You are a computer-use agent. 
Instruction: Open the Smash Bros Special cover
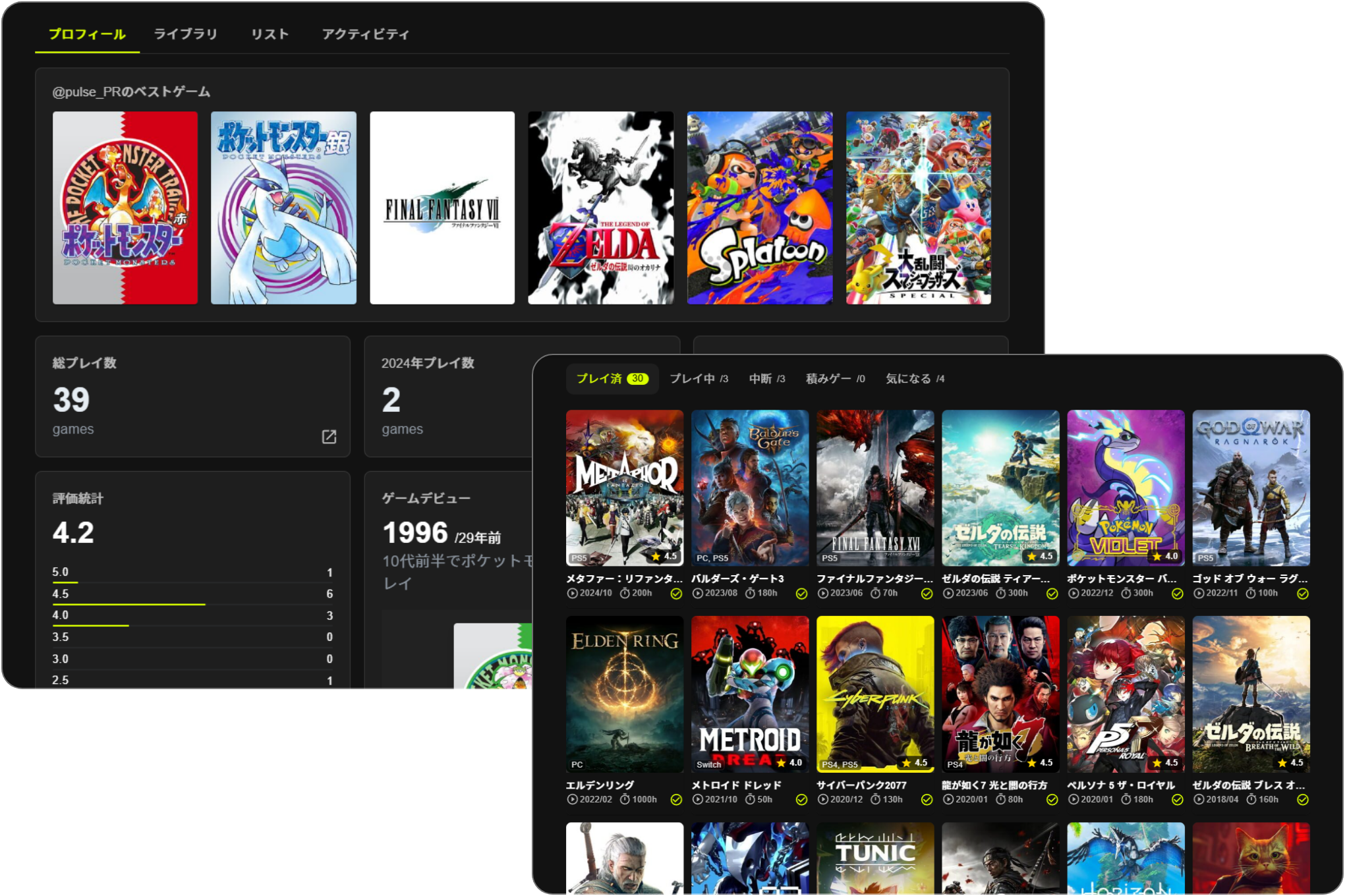[x=919, y=208]
